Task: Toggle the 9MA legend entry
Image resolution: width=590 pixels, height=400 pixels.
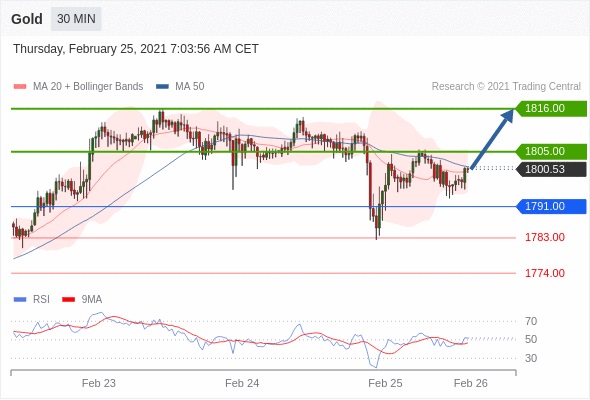Action: coord(82,299)
